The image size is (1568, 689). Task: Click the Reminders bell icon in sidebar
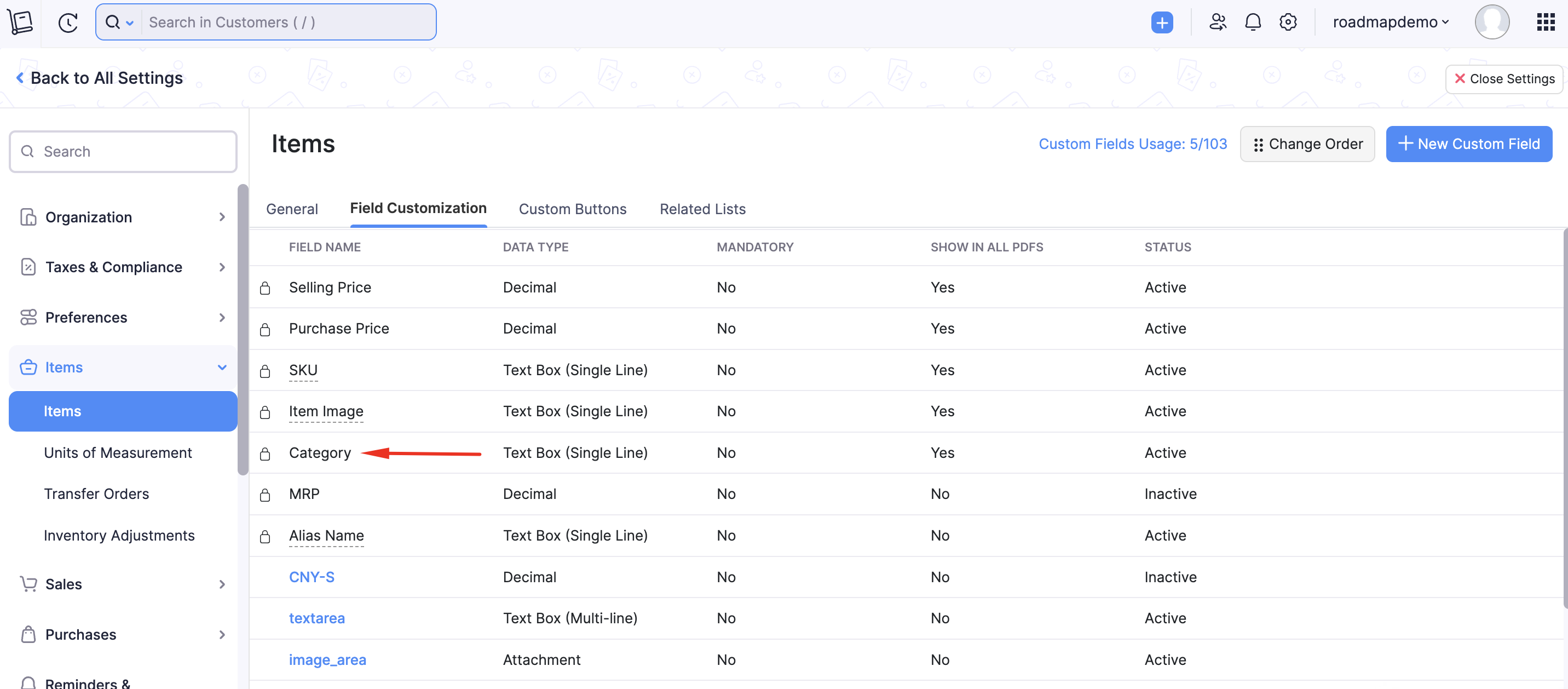[28, 682]
